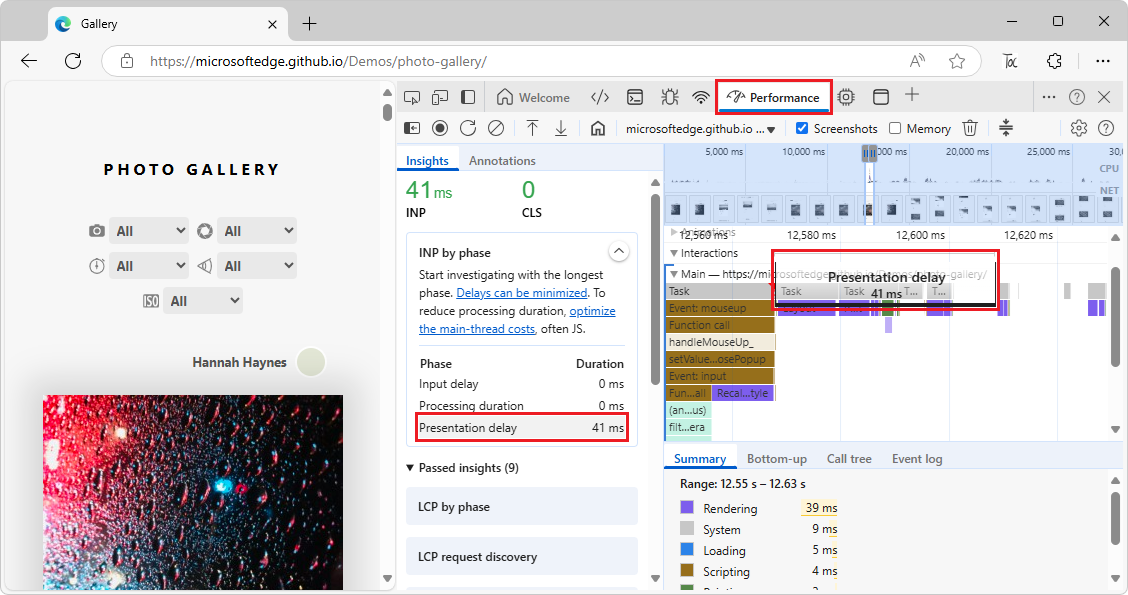
Task: Clear the current performance trace
Action: coord(495,128)
